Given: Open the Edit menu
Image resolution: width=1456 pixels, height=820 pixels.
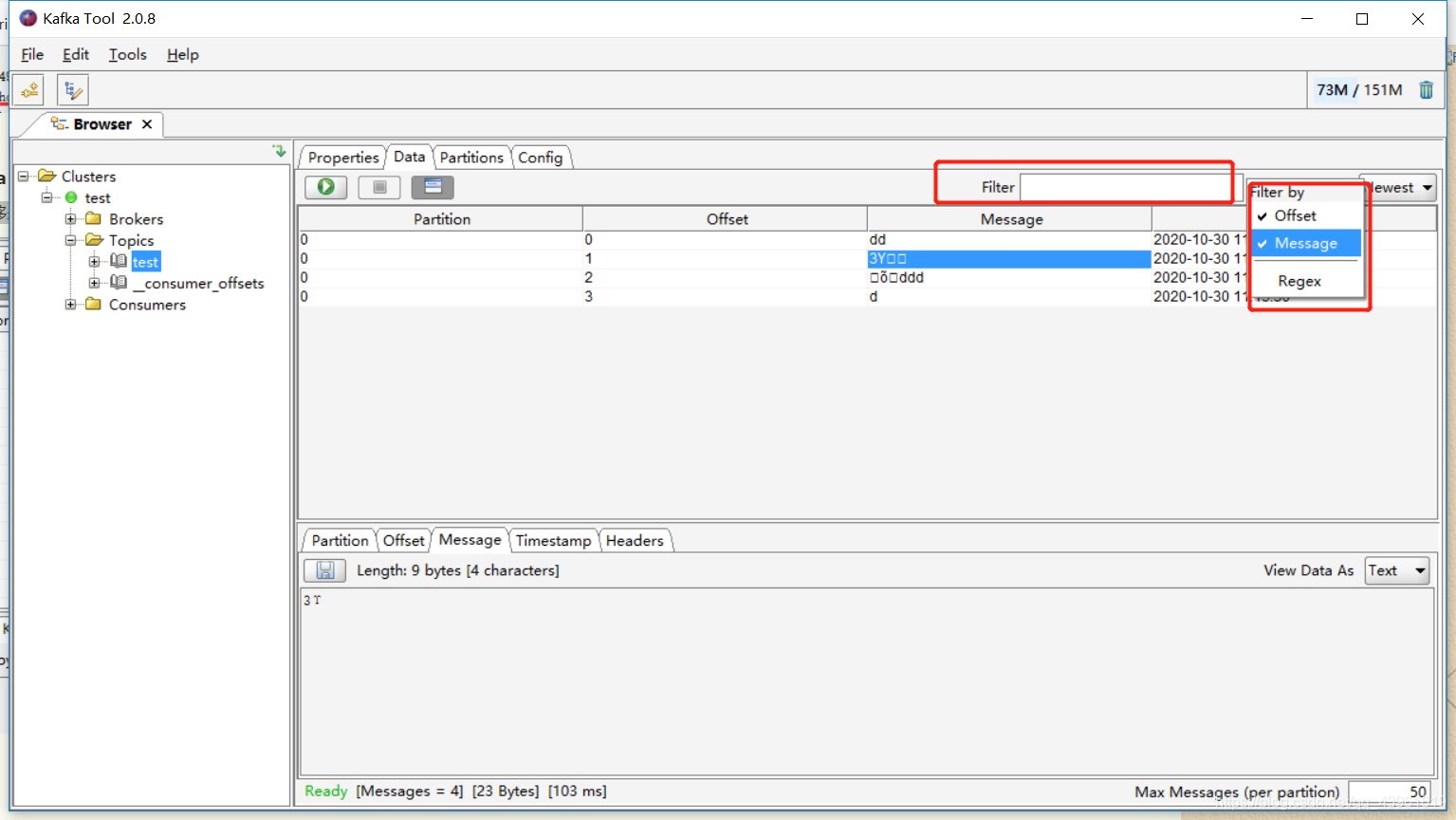Looking at the screenshot, I should pos(76,54).
